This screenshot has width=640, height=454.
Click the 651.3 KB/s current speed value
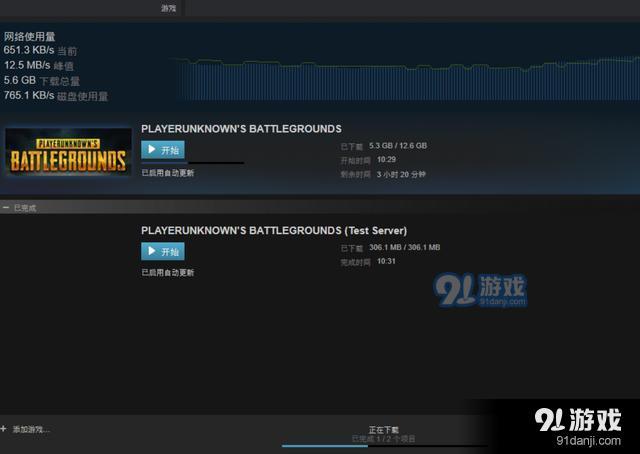tap(29, 50)
